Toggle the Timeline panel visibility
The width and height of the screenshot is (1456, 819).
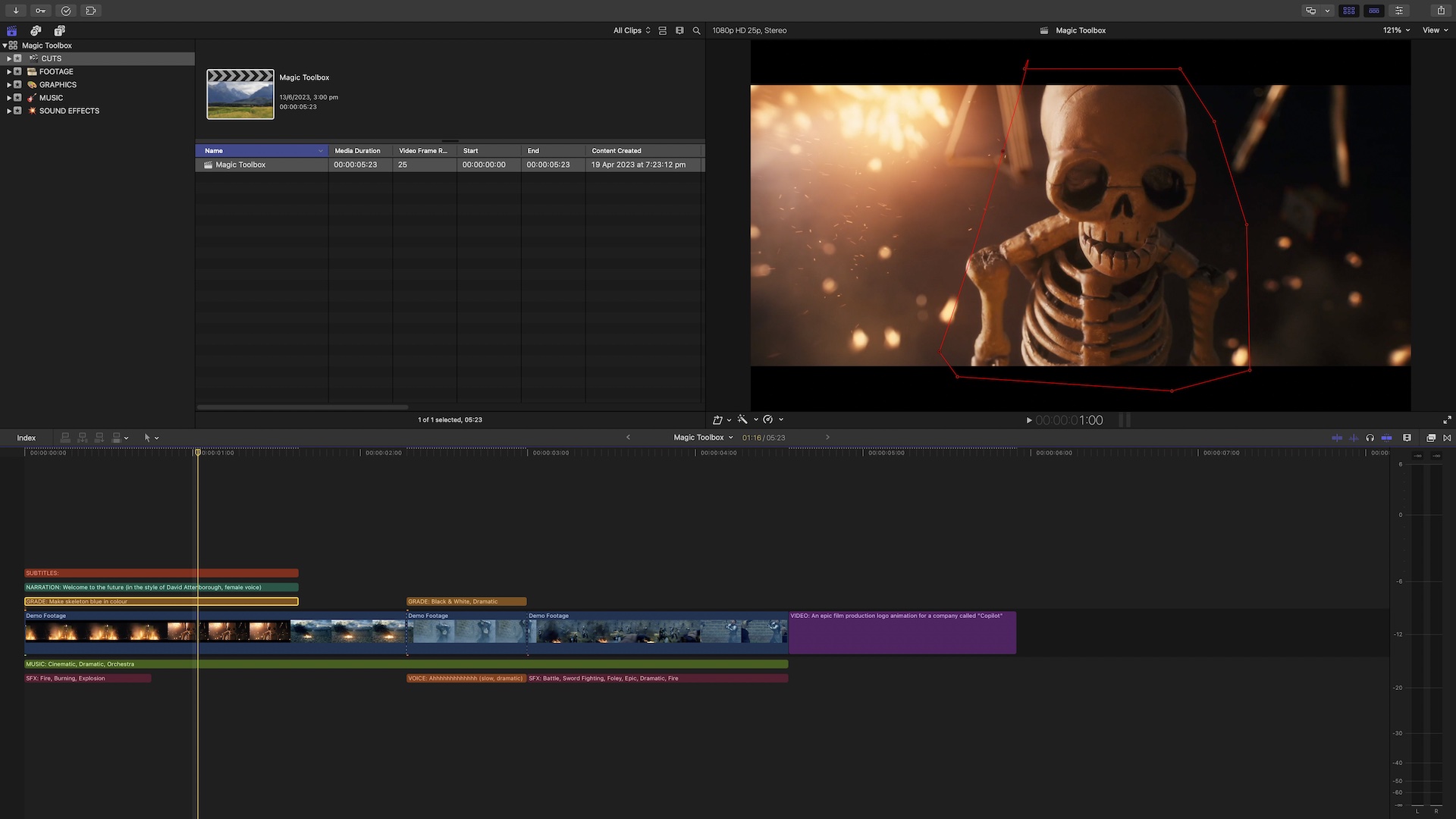click(1373, 11)
